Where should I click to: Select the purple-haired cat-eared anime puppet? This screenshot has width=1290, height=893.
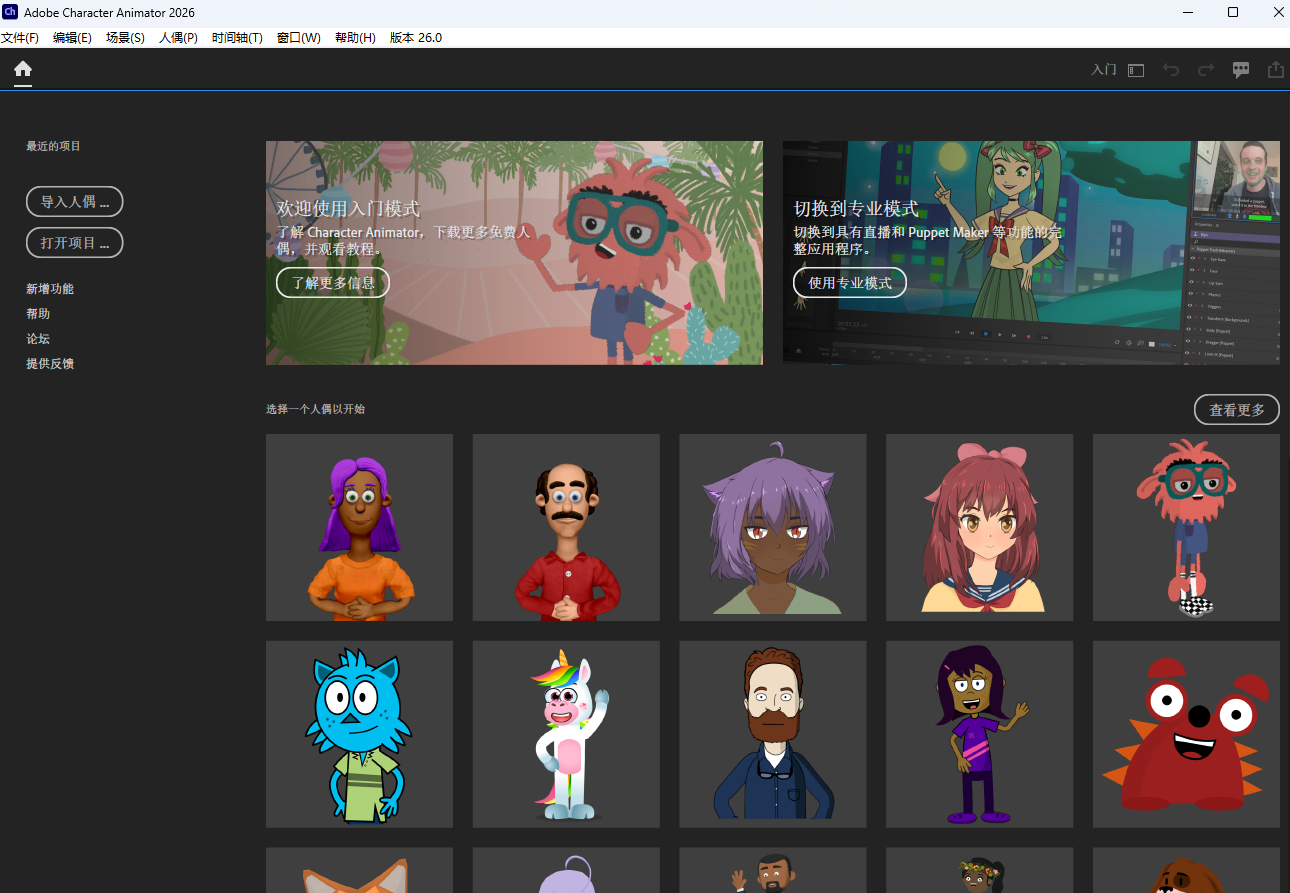(x=773, y=527)
